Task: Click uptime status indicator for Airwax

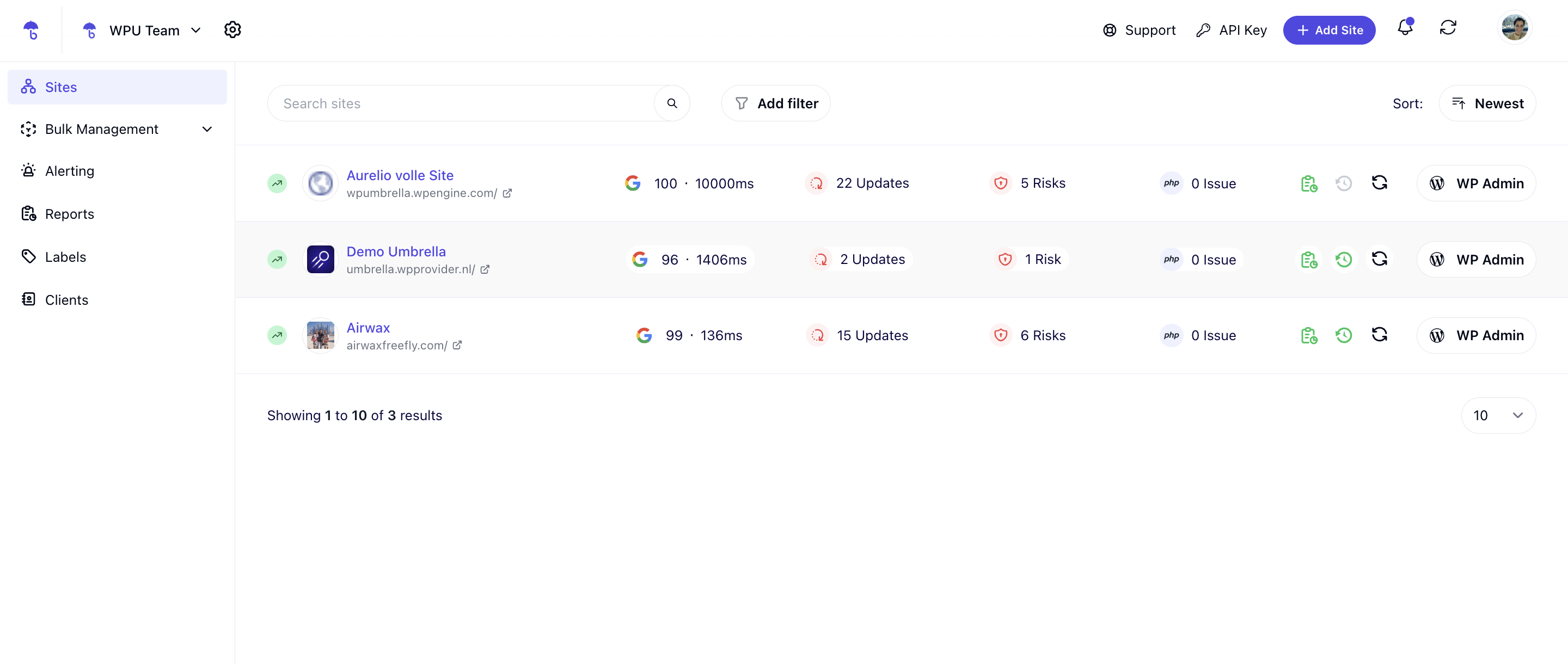Action: pos(277,335)
